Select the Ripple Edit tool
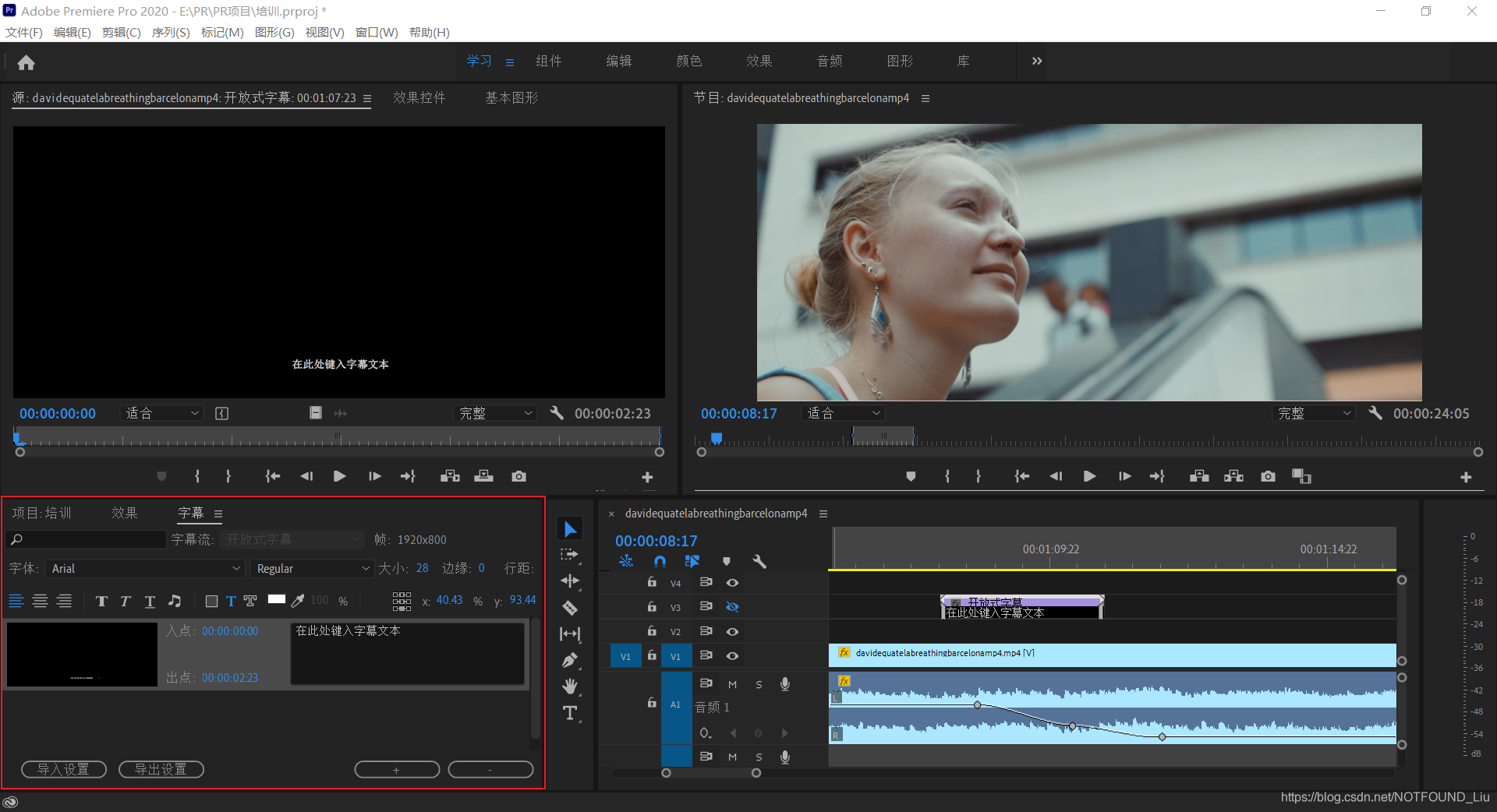 pyautogui.click(x=570, y=581)
